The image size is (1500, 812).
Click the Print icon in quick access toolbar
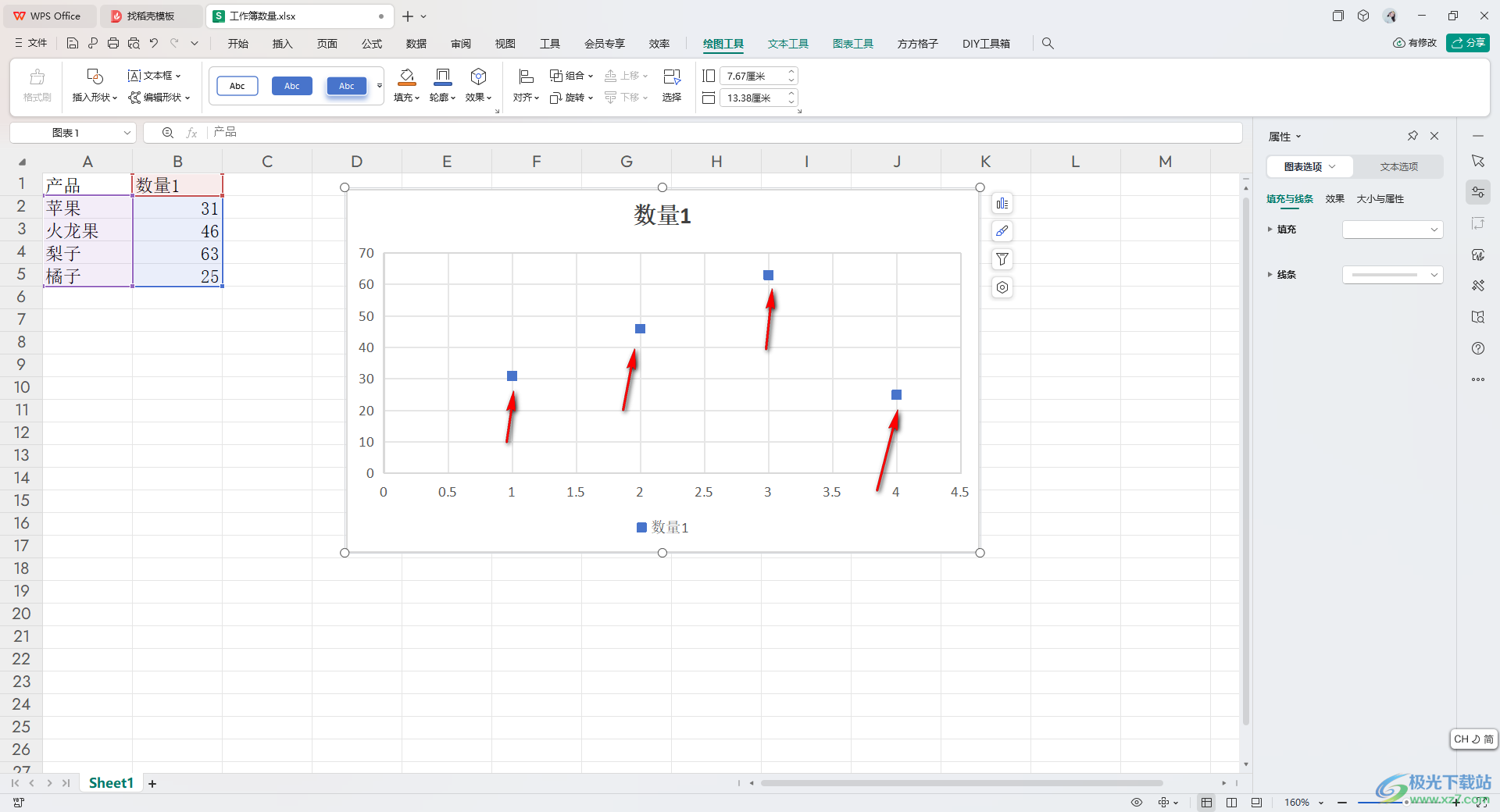[113, 43]
